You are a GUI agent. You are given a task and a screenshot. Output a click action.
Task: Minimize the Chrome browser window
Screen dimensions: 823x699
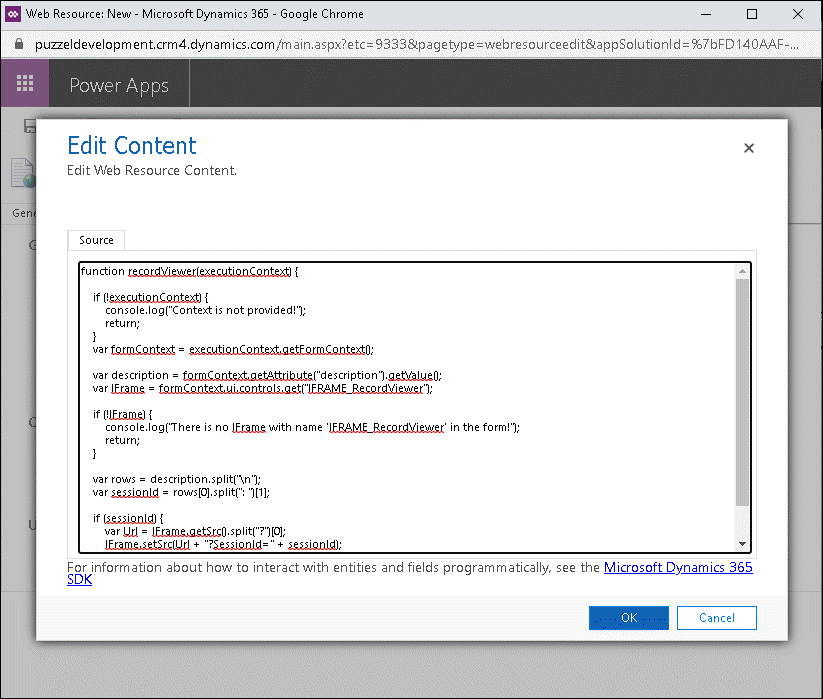point(706,14)
